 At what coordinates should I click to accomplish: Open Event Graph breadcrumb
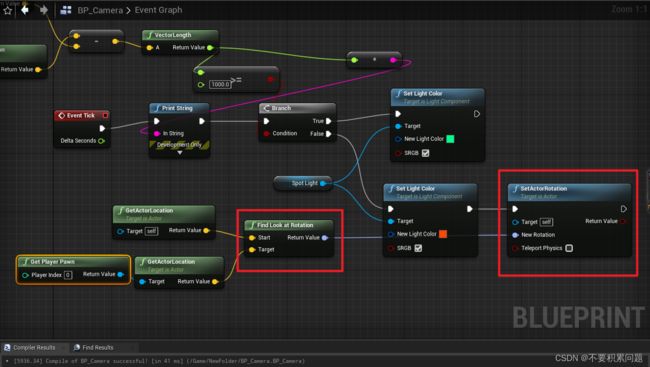[158, 10]
